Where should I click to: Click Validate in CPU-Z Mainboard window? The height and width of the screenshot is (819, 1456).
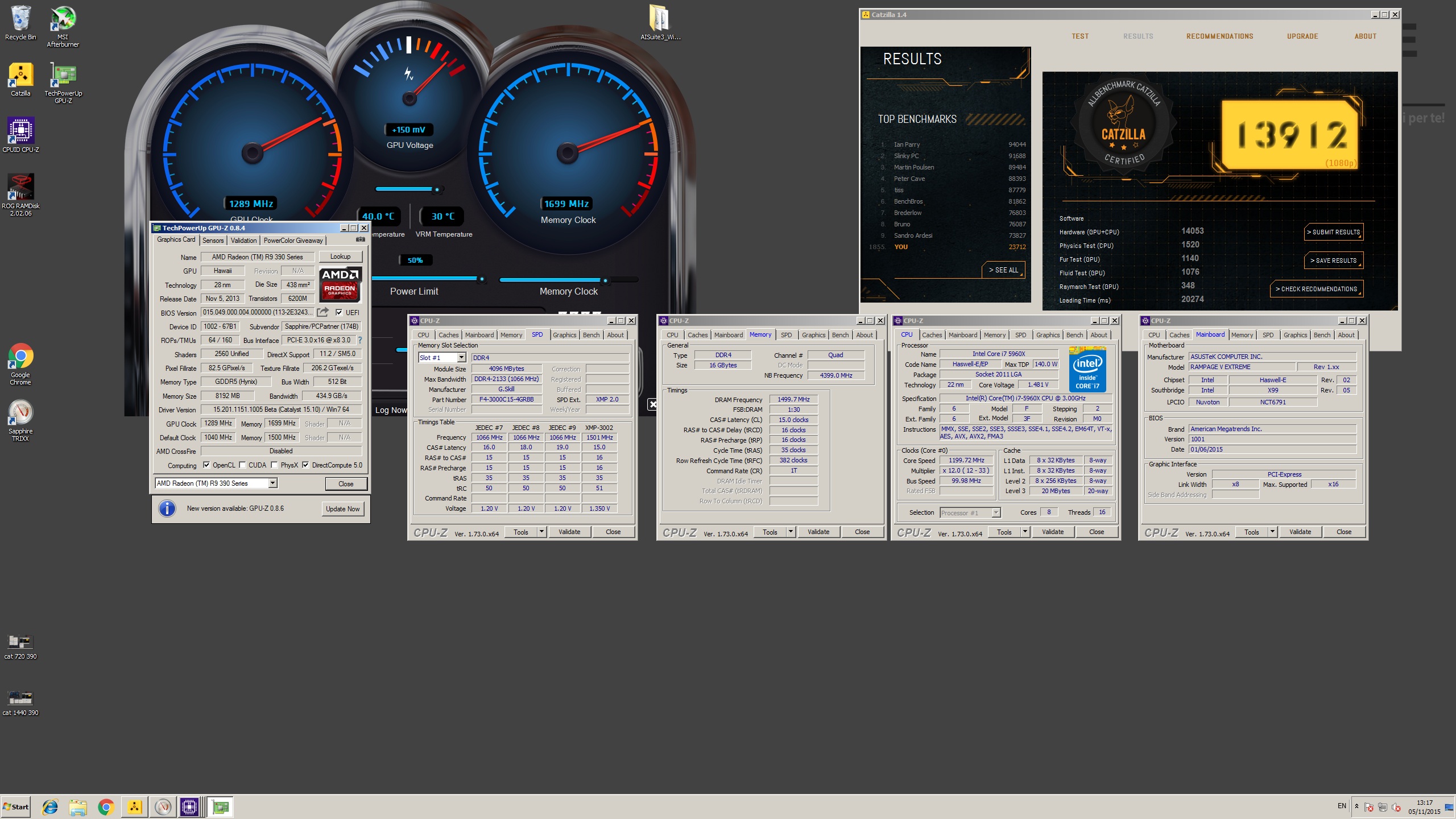pyautogui.click(x=1300, y=532)
